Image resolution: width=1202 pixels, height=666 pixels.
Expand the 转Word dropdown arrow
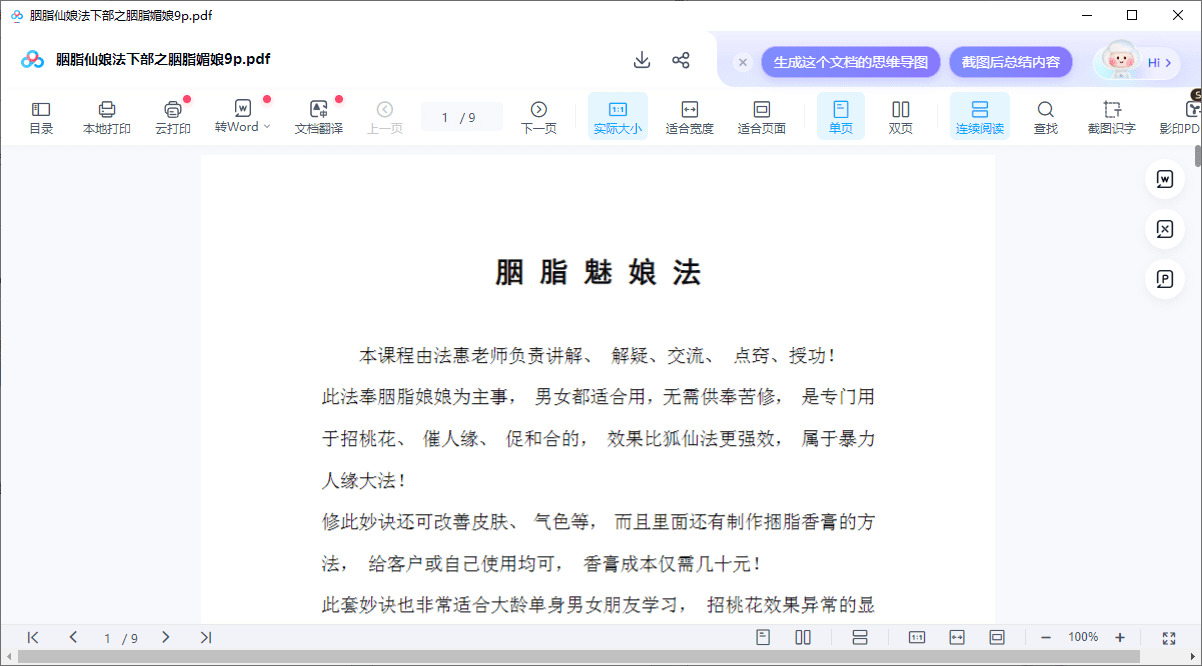267,127
